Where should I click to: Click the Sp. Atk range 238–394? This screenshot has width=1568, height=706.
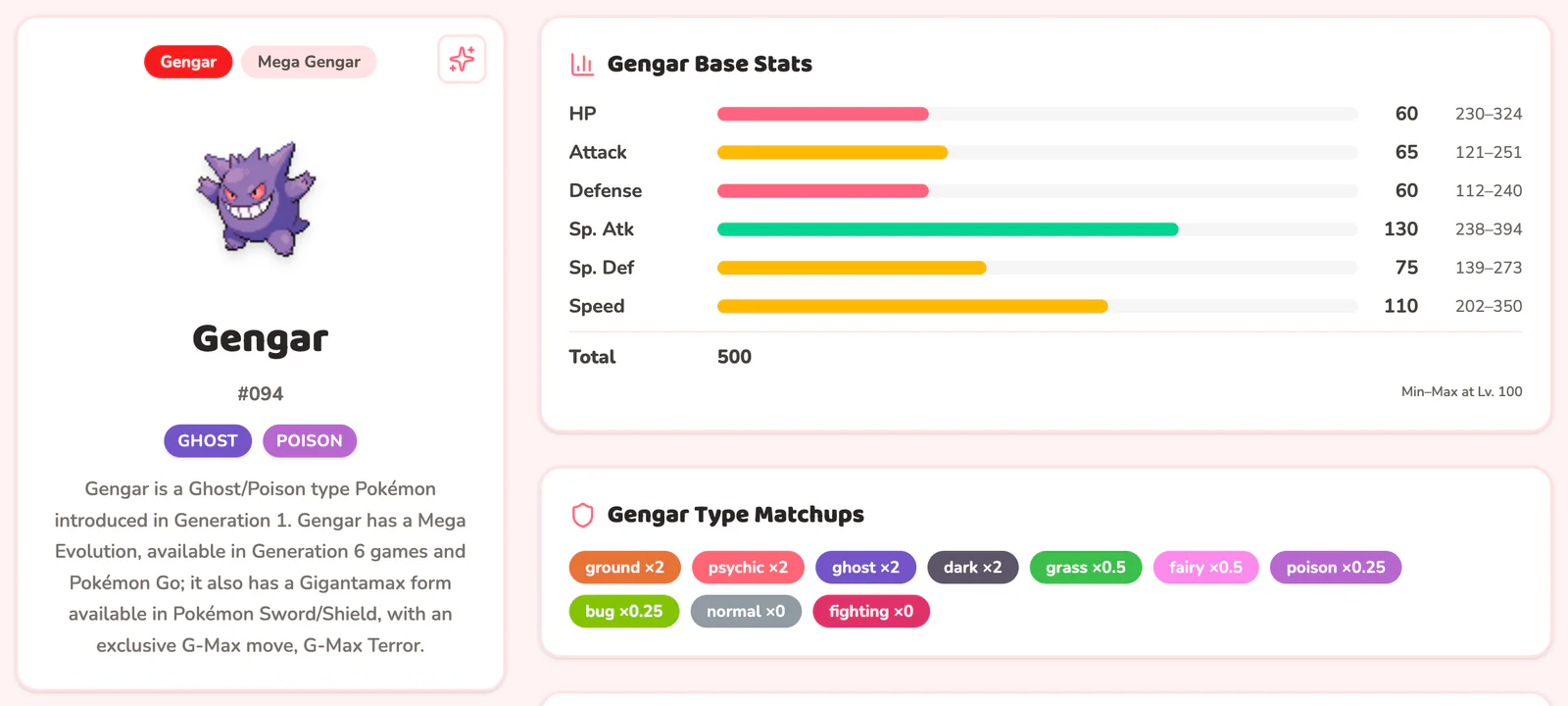pyautogui.click(x=1489, y=229)
